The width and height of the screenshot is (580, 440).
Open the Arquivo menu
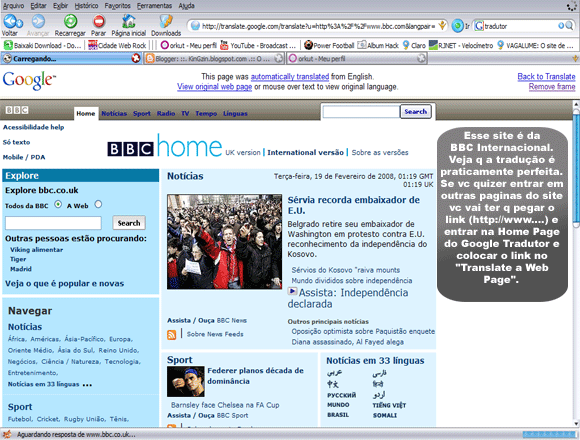click(13, 6)
